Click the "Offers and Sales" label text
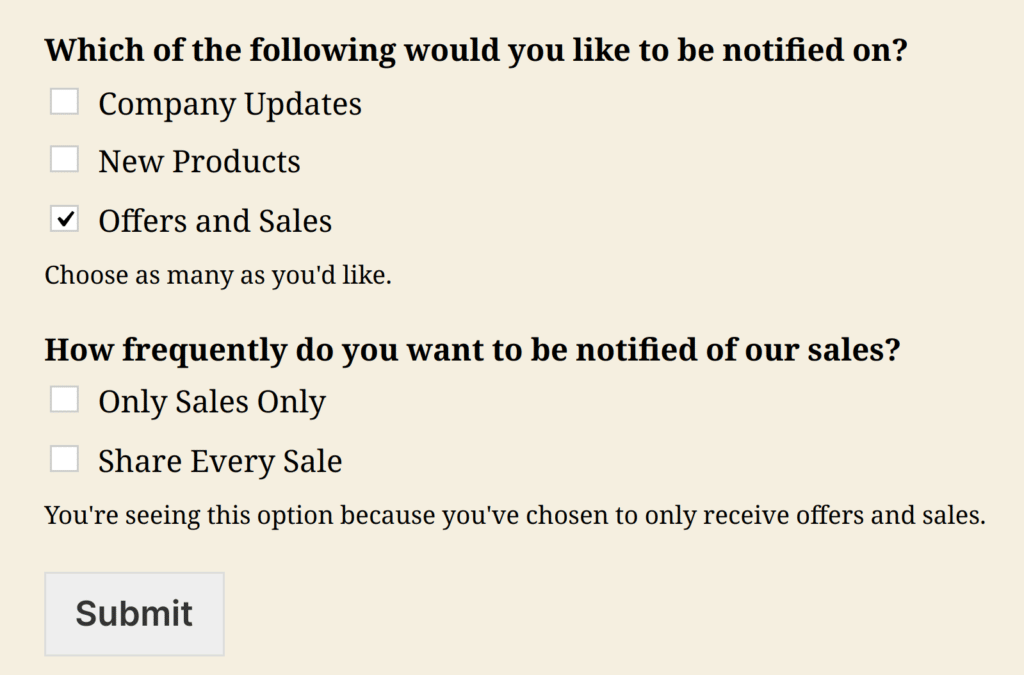The width and height of the screenshot is (1024, 675). (215, 221)
